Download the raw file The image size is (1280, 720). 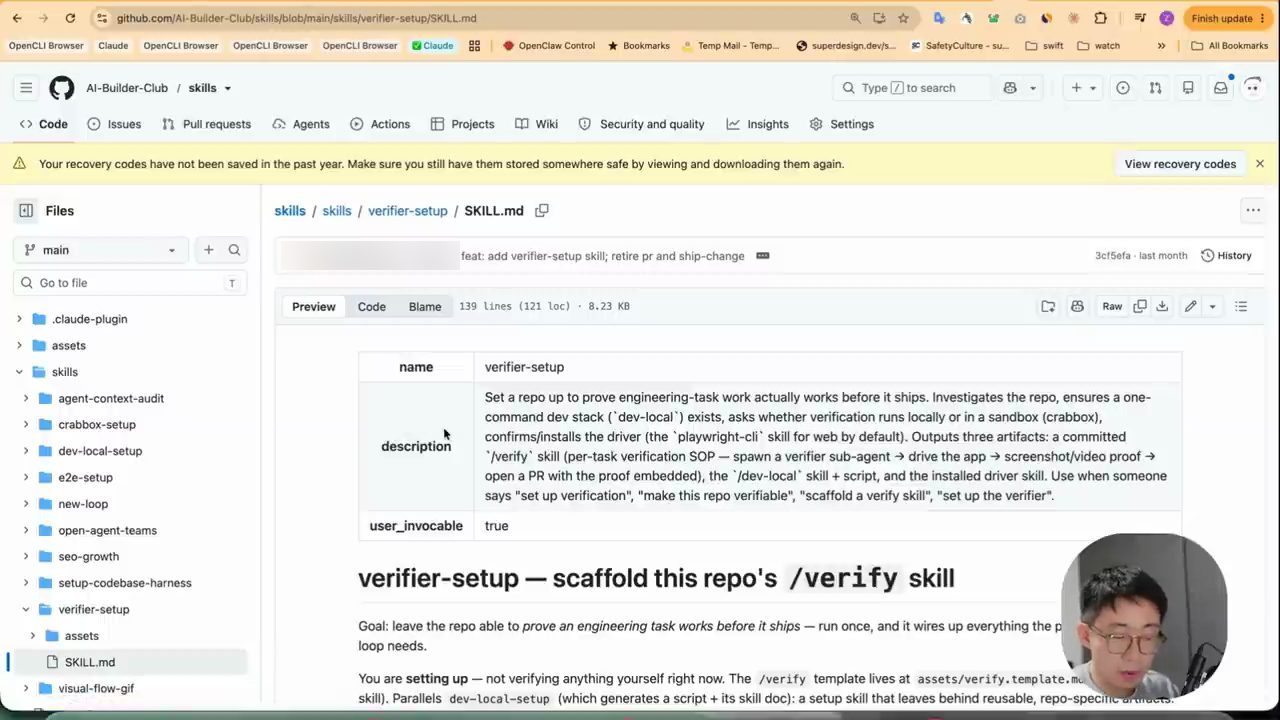point(1162,307)
